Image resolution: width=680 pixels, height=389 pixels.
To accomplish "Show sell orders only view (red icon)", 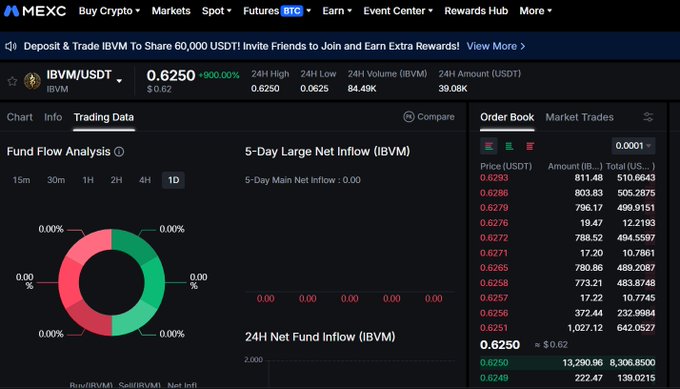I will [530, 146].
